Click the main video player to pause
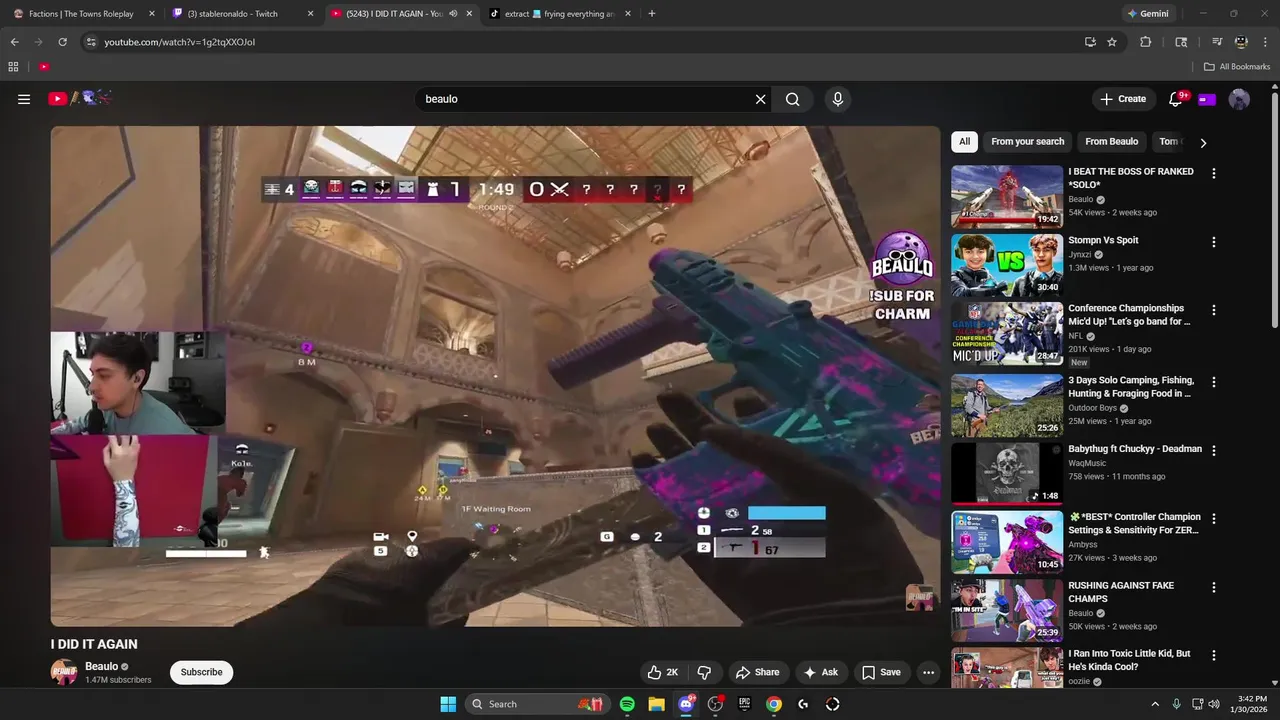The height and width of the screenshot is (720, 1280). point(495,376)
